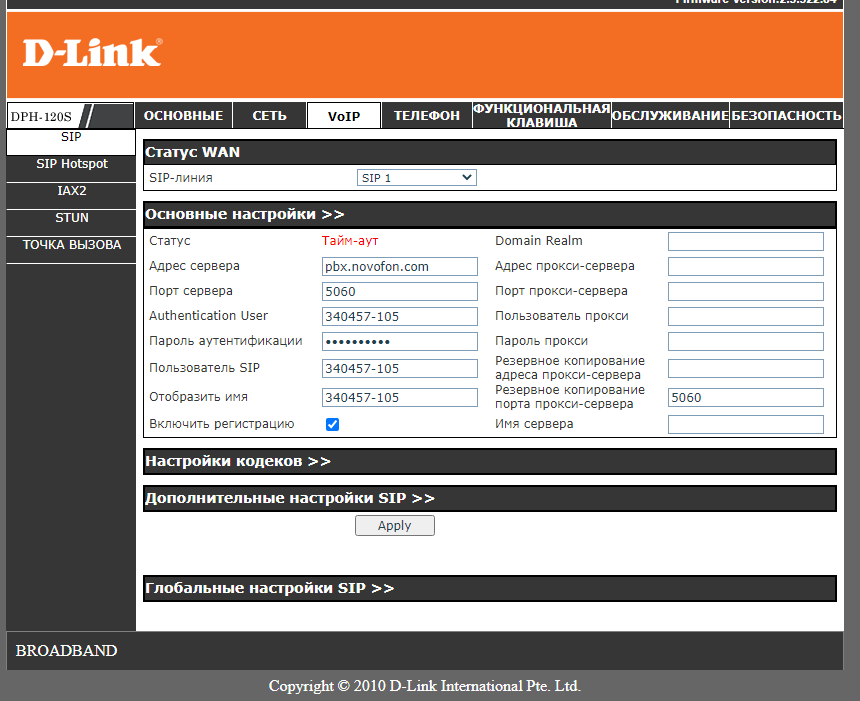The image size is (860, 701).
Task: Click the Адрес сервера input field
Action: (400, 267)
